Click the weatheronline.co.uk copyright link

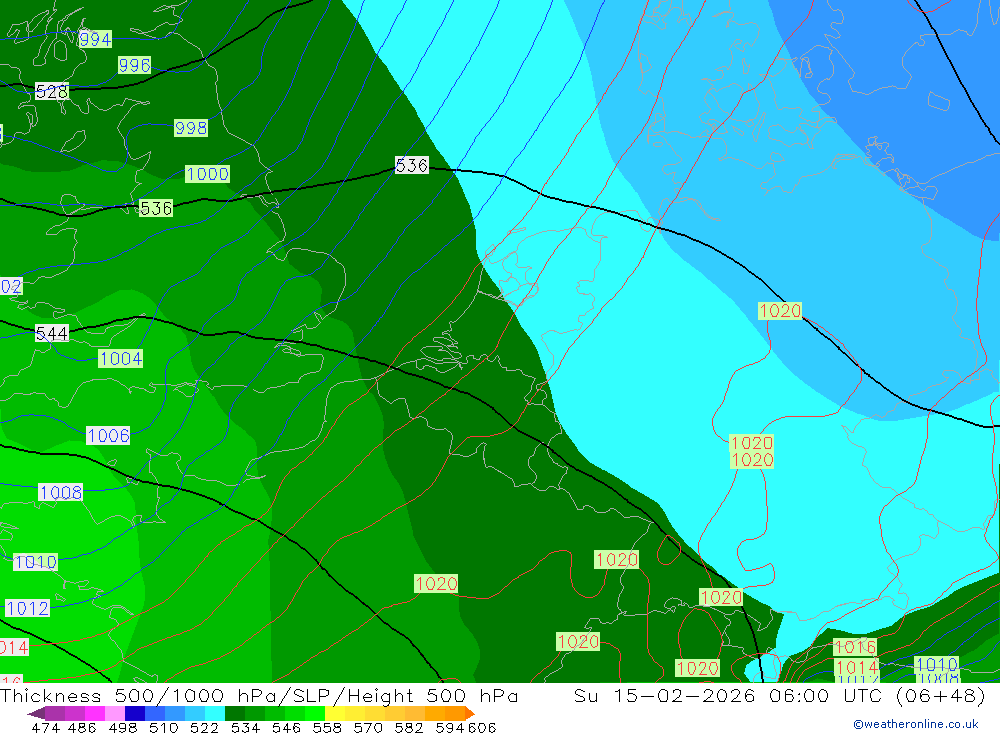click(915, 723)
